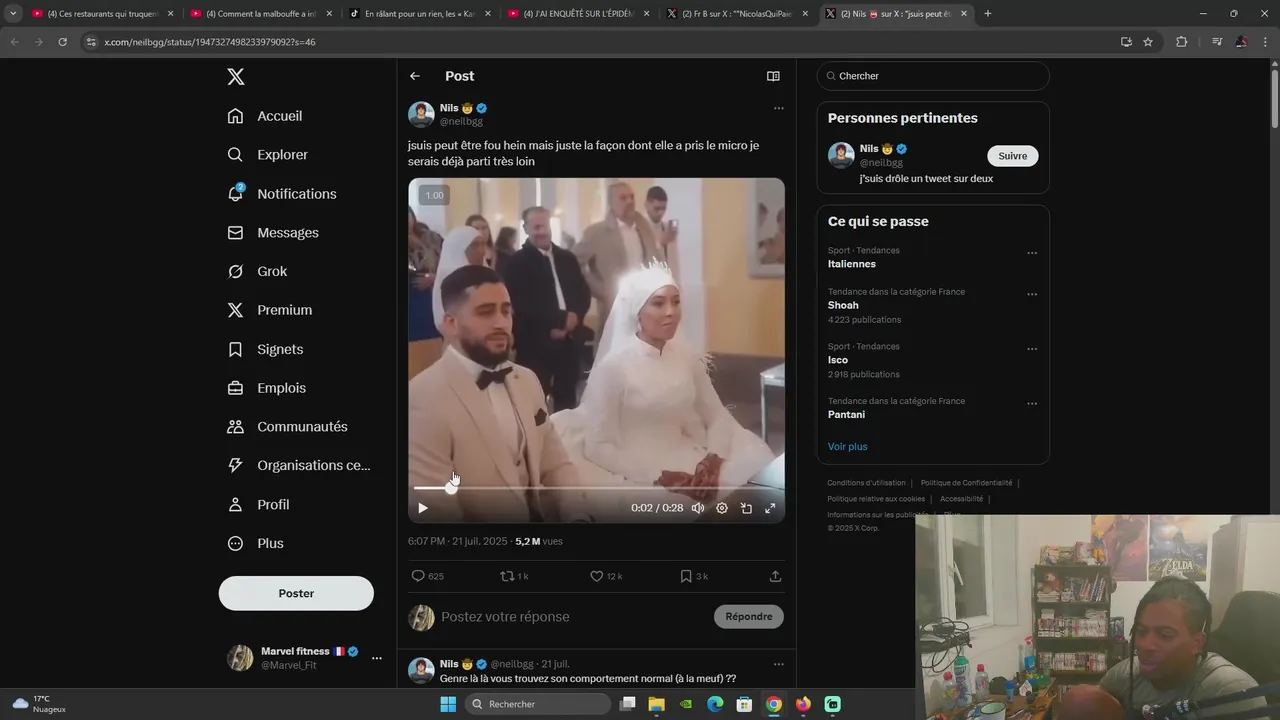The image size is (1280, 720).
Task: Open options for Italiennes trend
Action: [x=1032, y=253]
